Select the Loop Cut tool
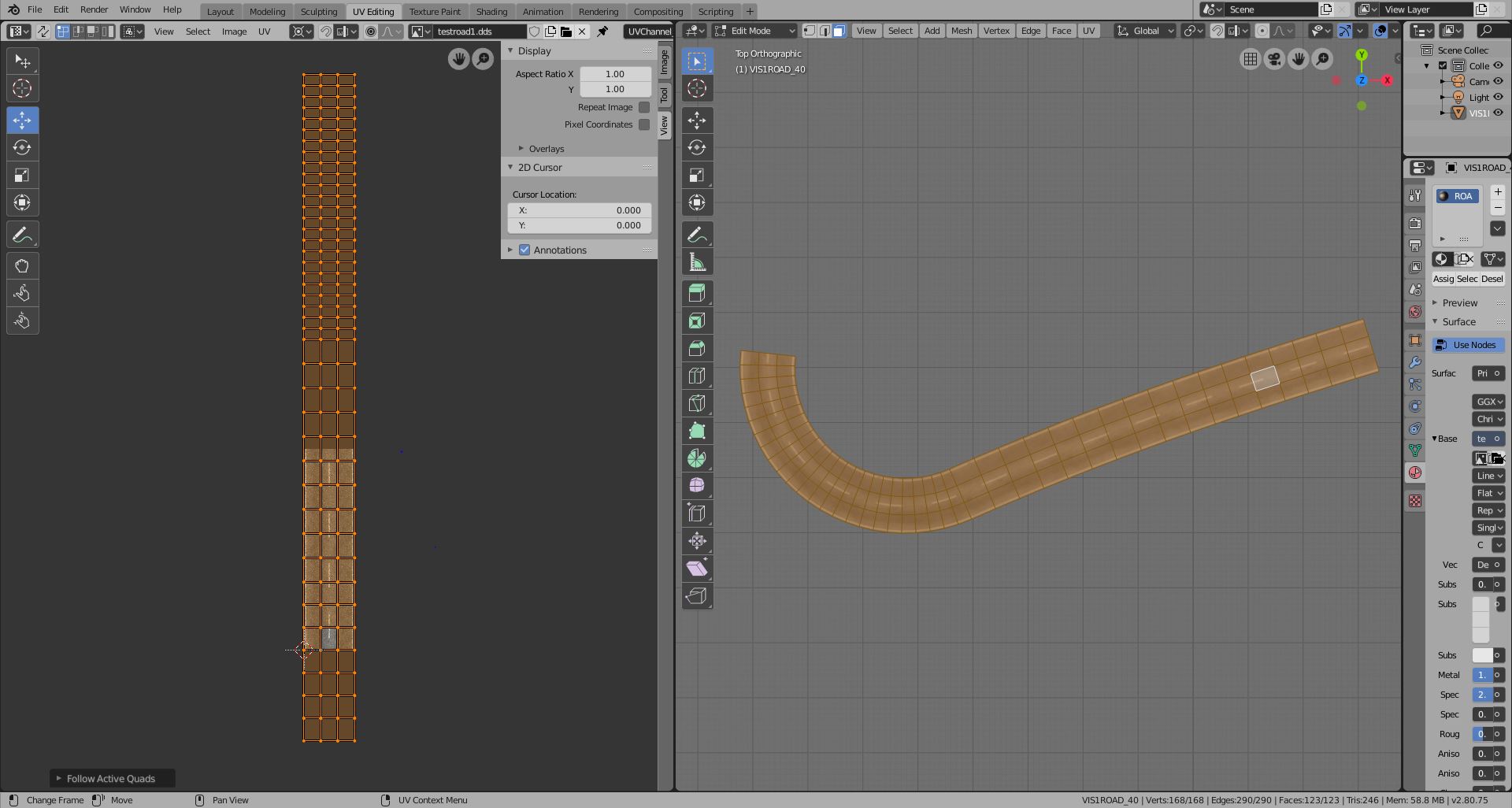The height and width of the screenshot is (808, 1512). coord(697,376)
